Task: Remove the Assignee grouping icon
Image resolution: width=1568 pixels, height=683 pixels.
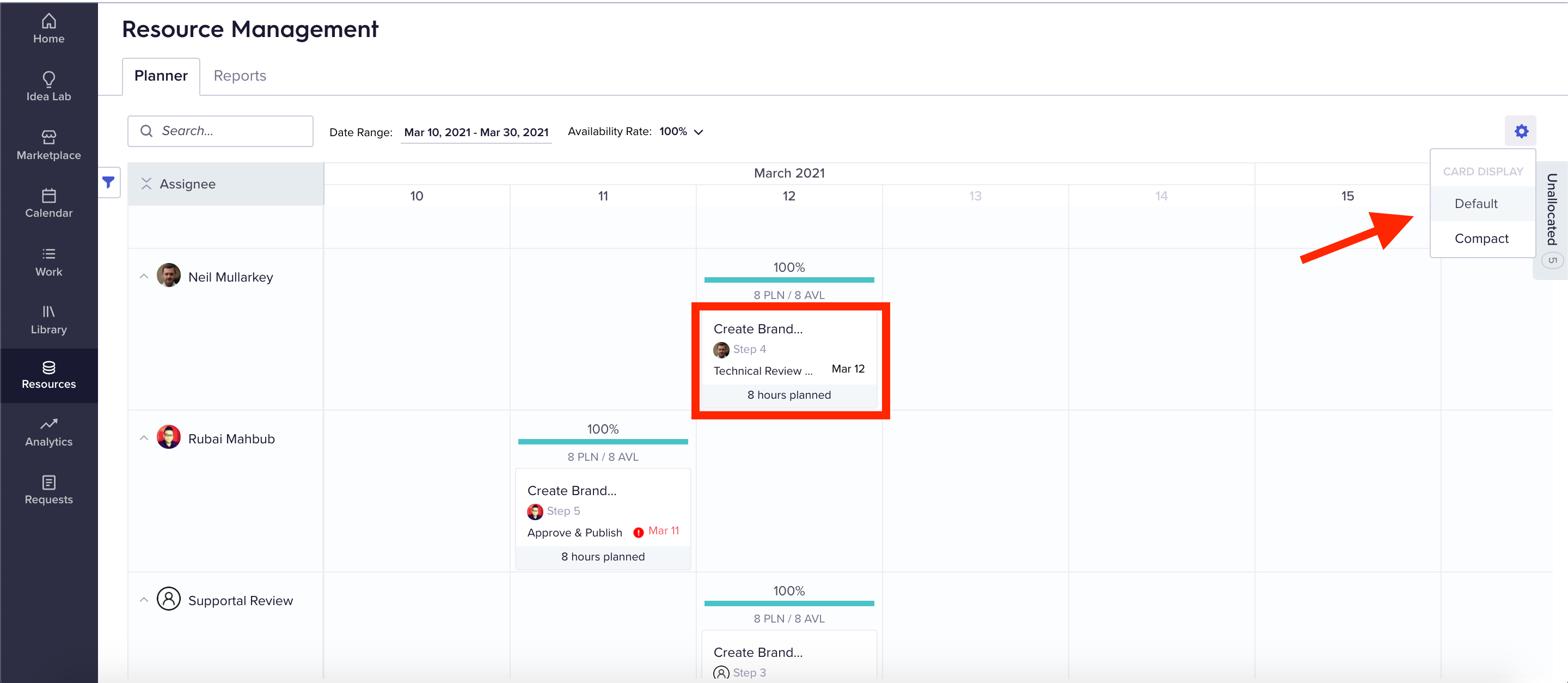Action: pos(146,183)
